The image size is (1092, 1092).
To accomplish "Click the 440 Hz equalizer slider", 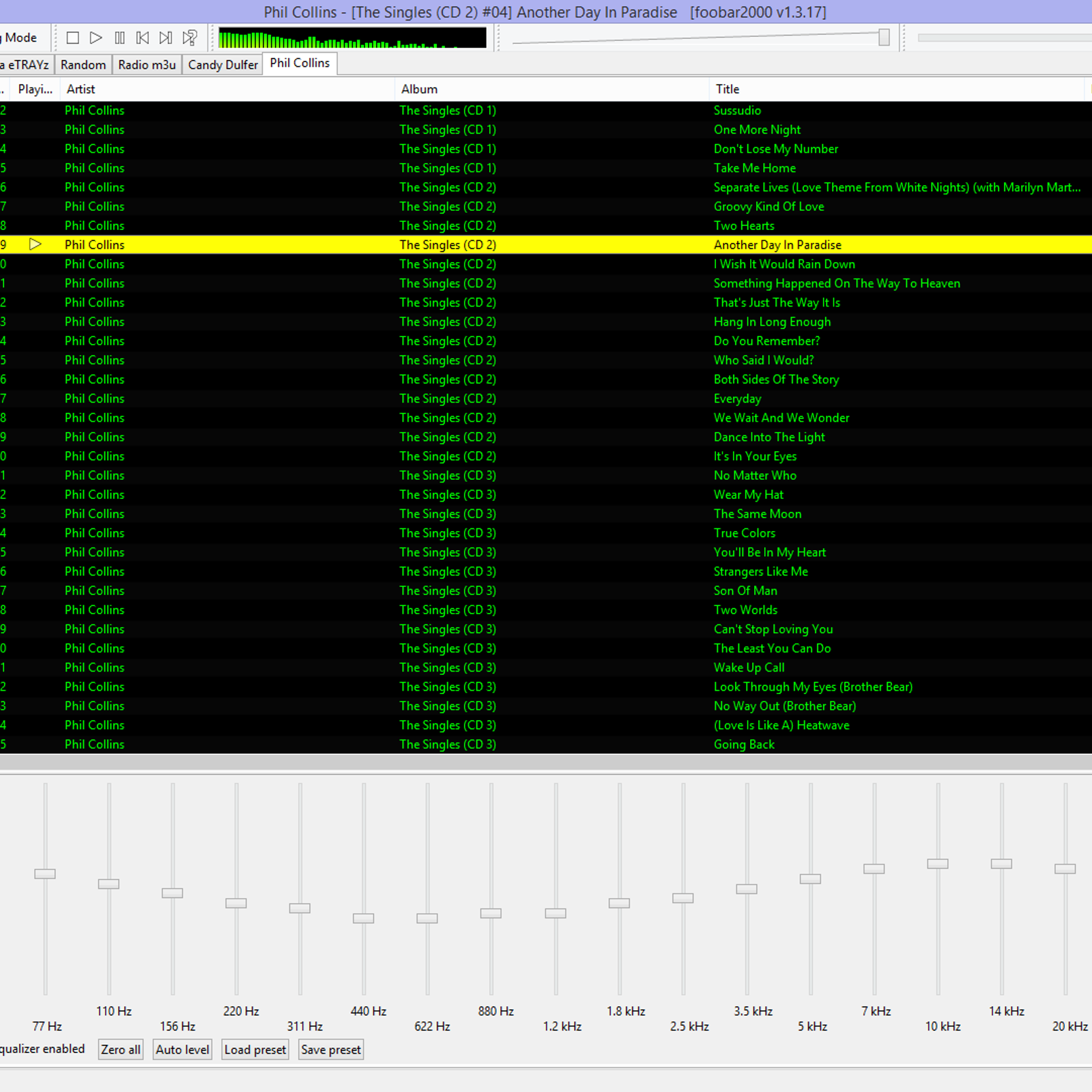I will (x=364, y=919).
